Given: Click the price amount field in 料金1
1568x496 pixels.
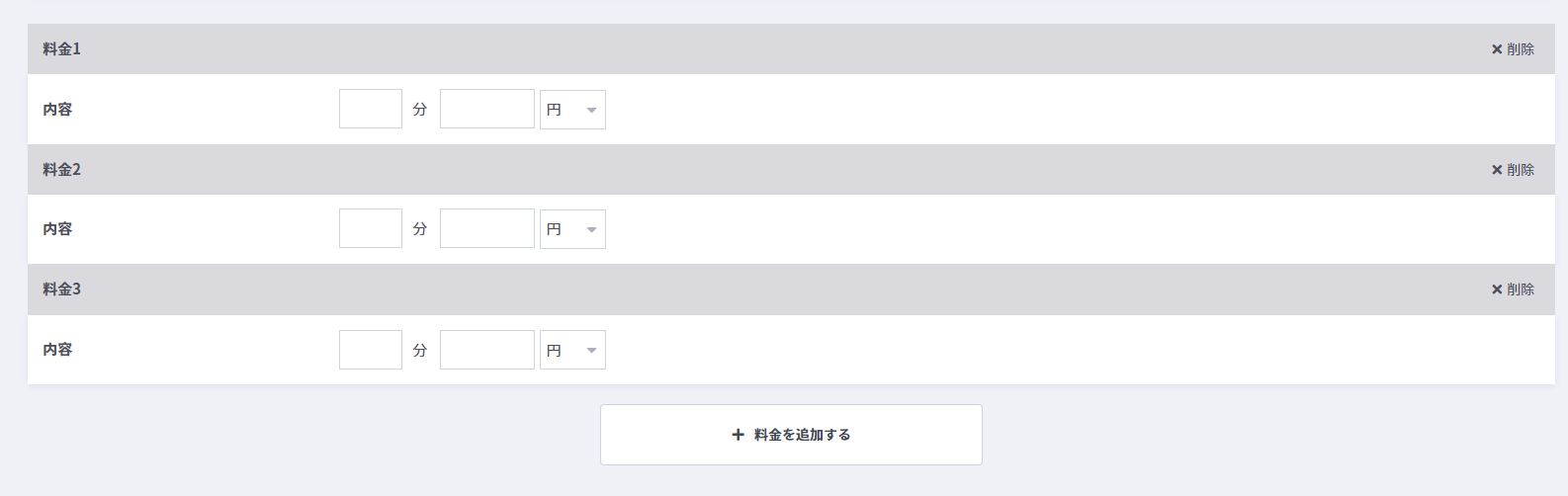Looking at the screenshot, I should (x=487, y=109).
